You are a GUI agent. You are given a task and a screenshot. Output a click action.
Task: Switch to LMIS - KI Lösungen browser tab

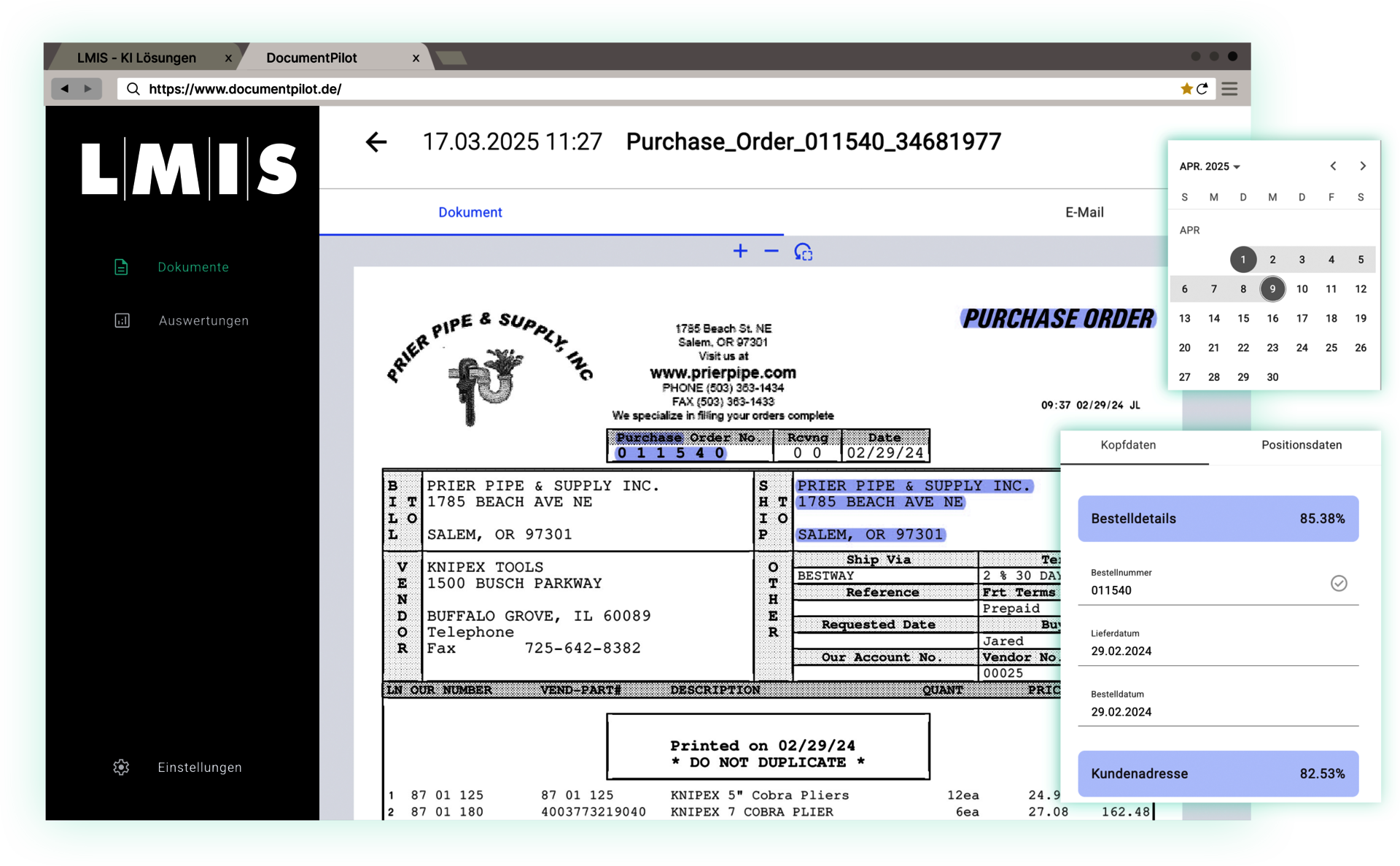pos(137,58)
